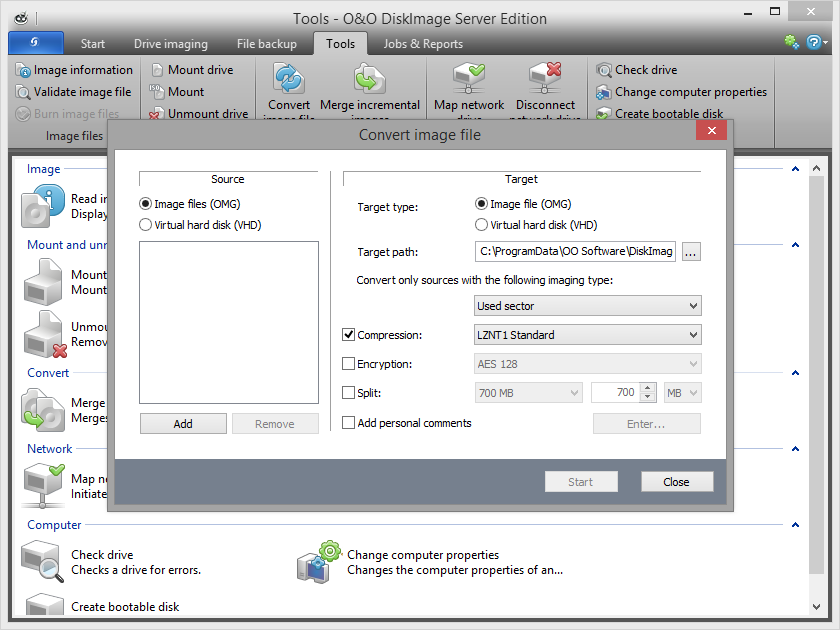The image size is (840, 630).
Task: Open the MB unit dropdown
Action: pos(682,393)
